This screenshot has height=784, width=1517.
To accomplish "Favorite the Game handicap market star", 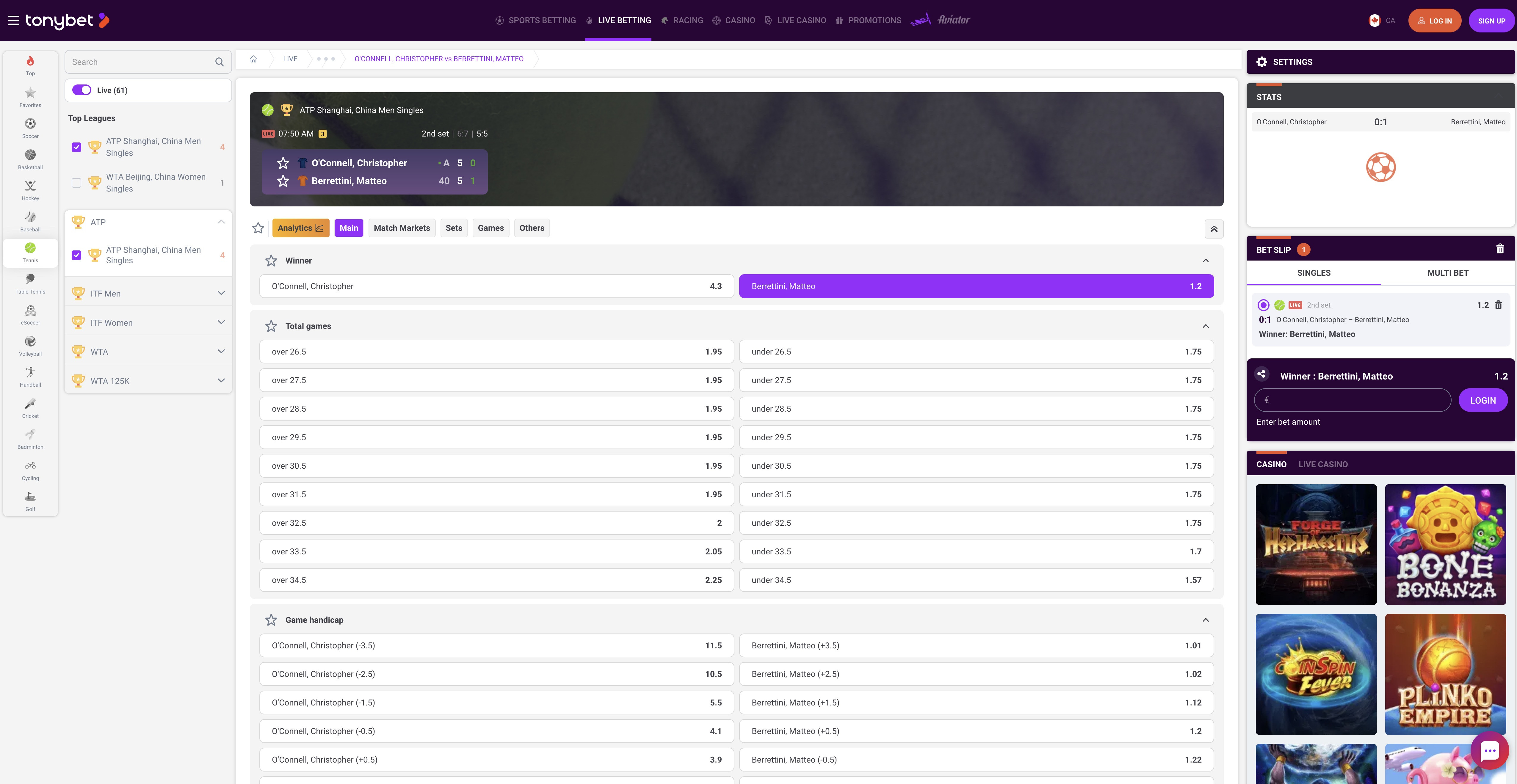I will pos(271,620).
